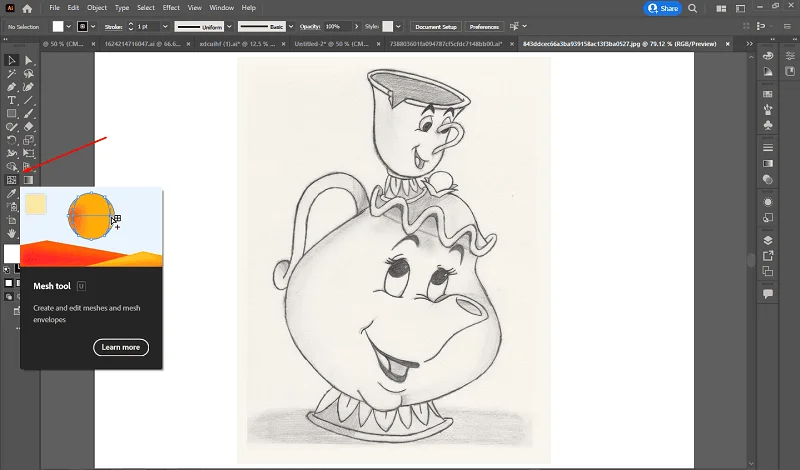Image resolution: width=800 pixels, height=470 pixels.
Task: Open the Effect menu
Action: pyautogui.click(x=171, y=8)
